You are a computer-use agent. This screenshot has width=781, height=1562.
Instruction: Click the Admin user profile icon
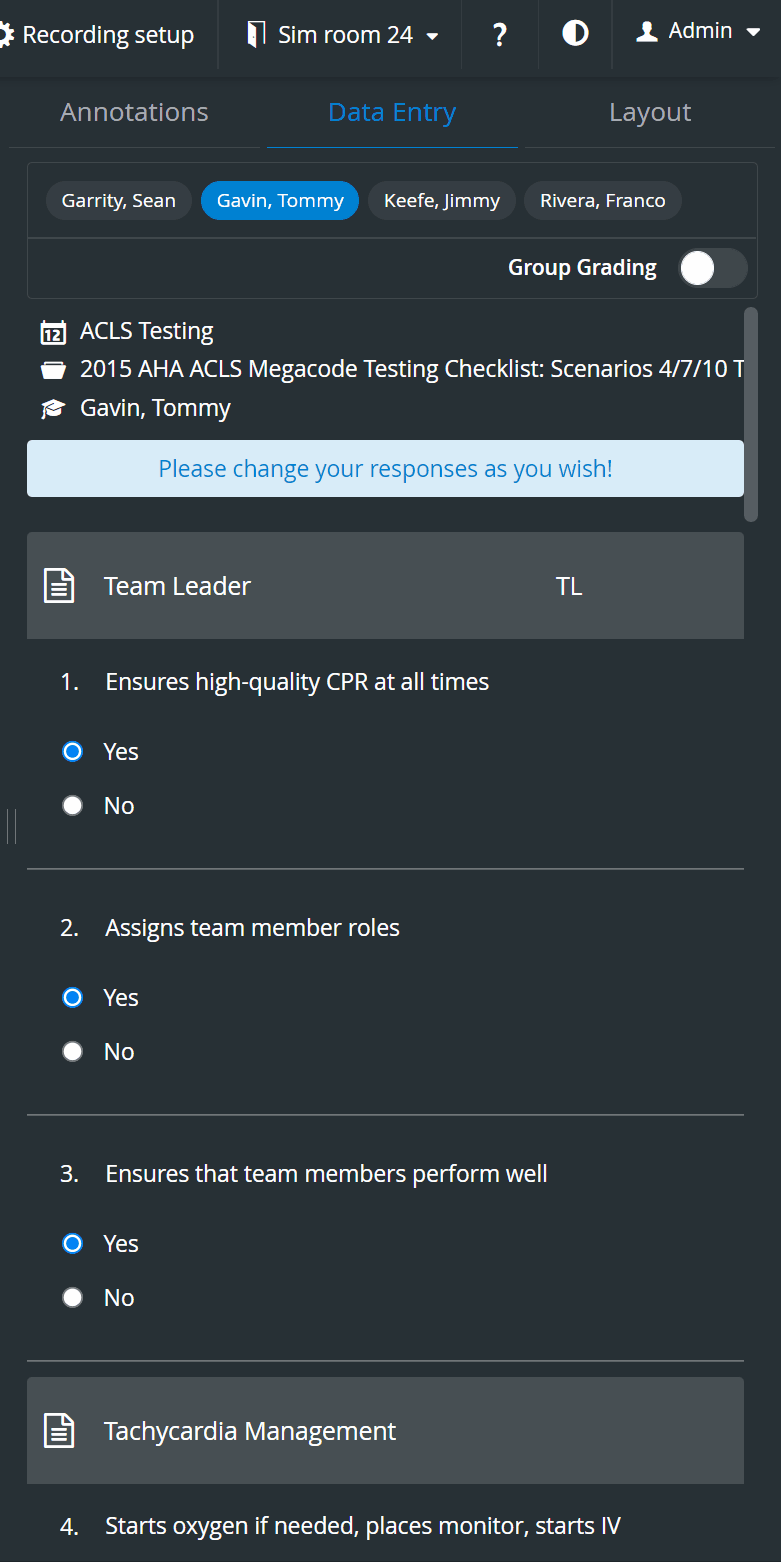click(x=647, y=32)
